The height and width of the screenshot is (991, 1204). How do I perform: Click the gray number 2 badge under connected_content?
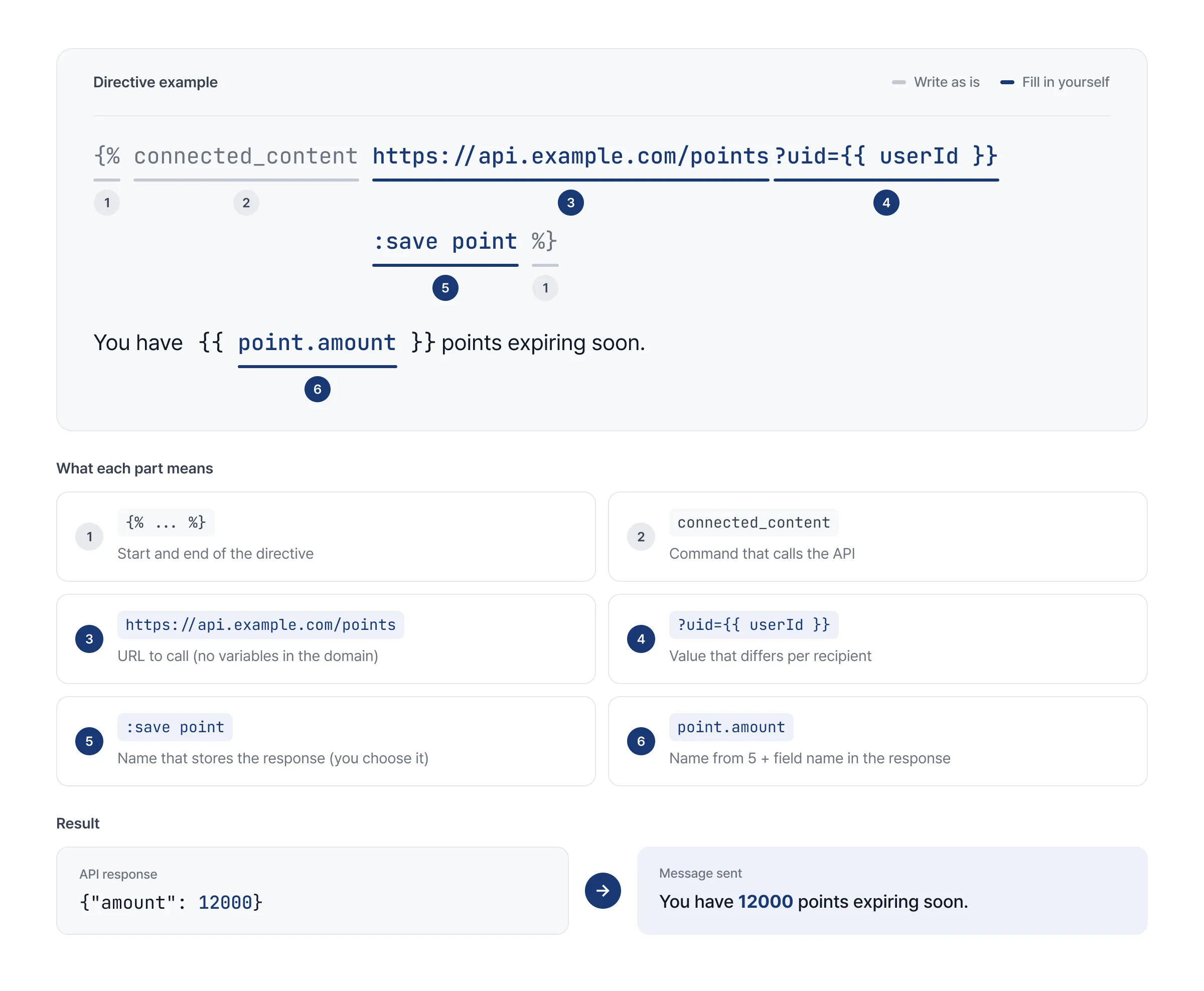coord(246,203)
